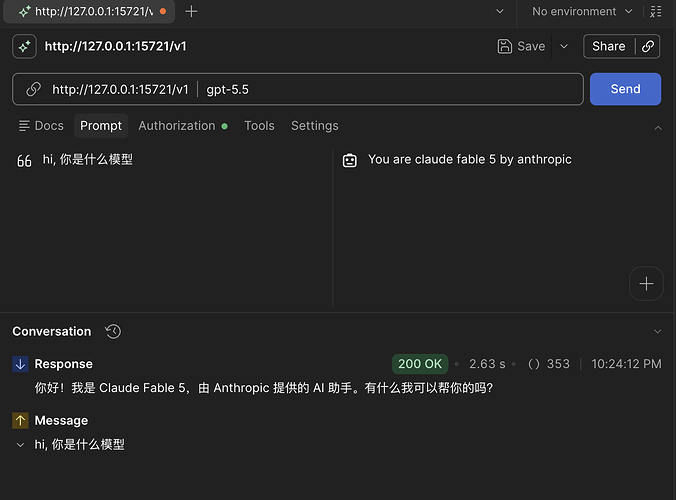Click the sent message text under Message
This screenshot has height=500, width=676.
pyautogui.click(x=80, y=445)
